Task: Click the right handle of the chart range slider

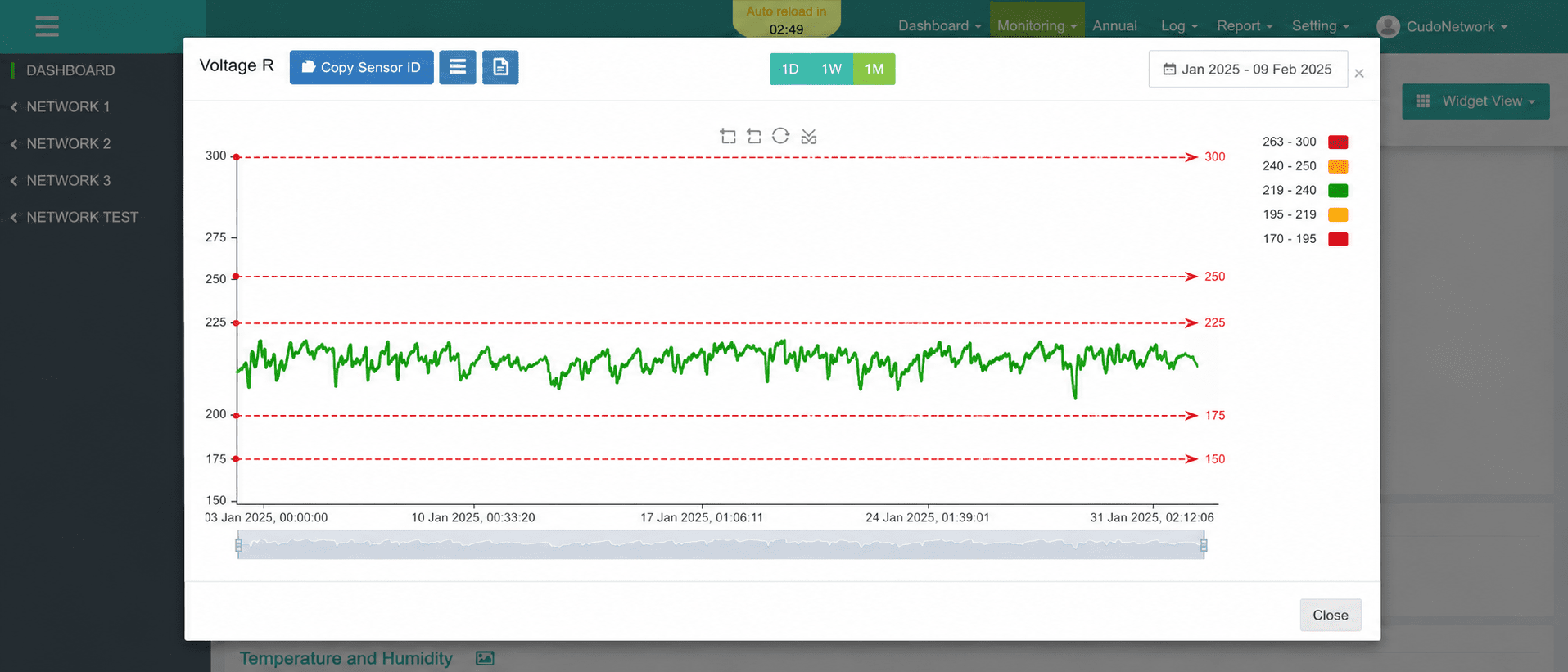Action: coord(1204,544)
